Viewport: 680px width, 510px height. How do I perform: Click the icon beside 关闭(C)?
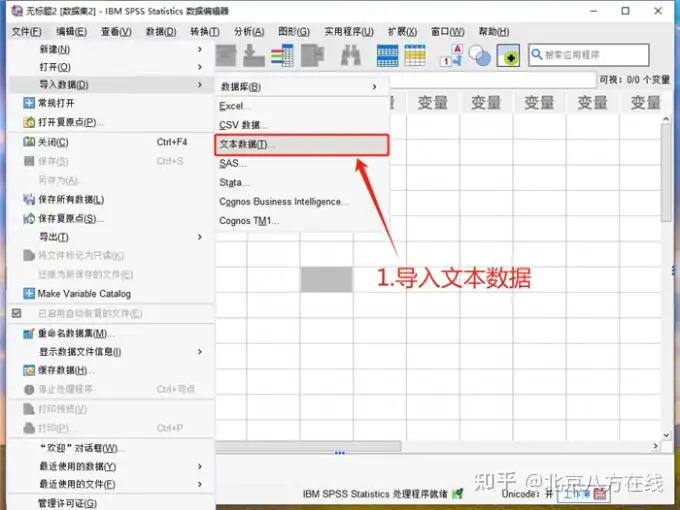pos(29,142)
